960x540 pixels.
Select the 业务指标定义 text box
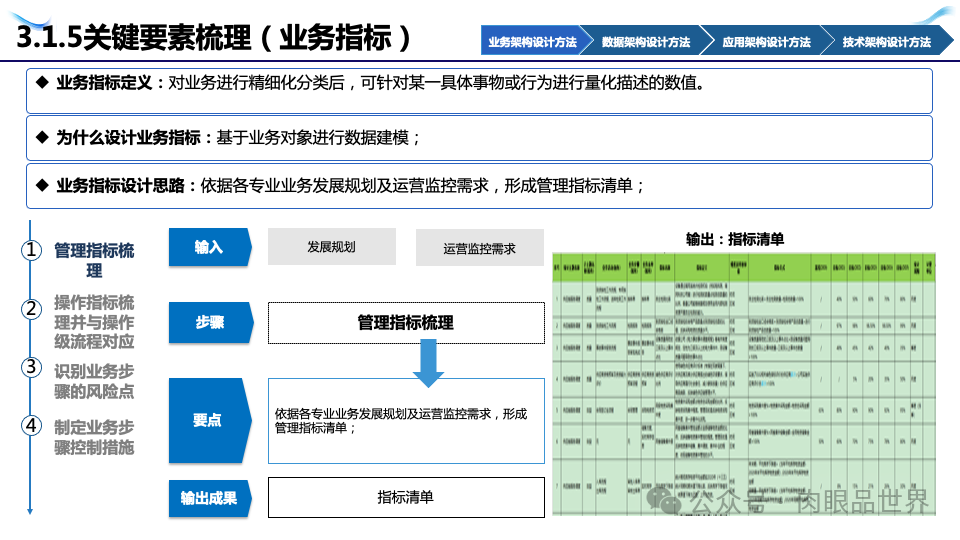pyautogui.click(x=479, y=91)
